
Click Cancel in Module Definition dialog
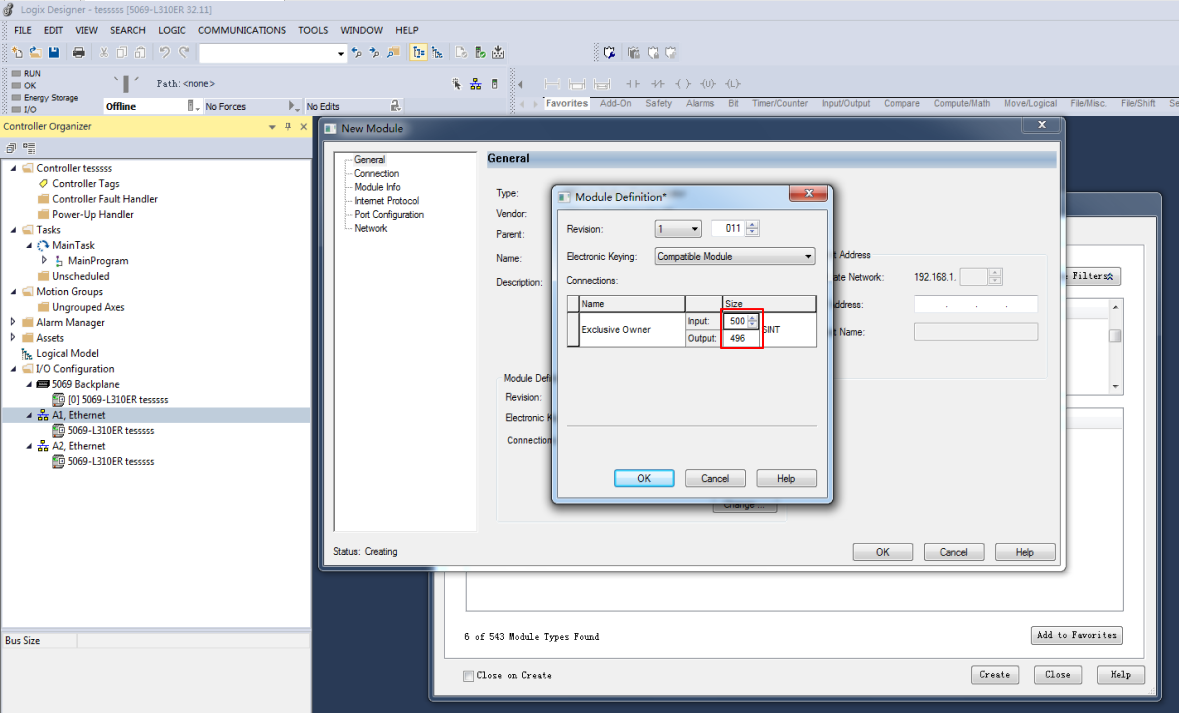click(715, 478)
